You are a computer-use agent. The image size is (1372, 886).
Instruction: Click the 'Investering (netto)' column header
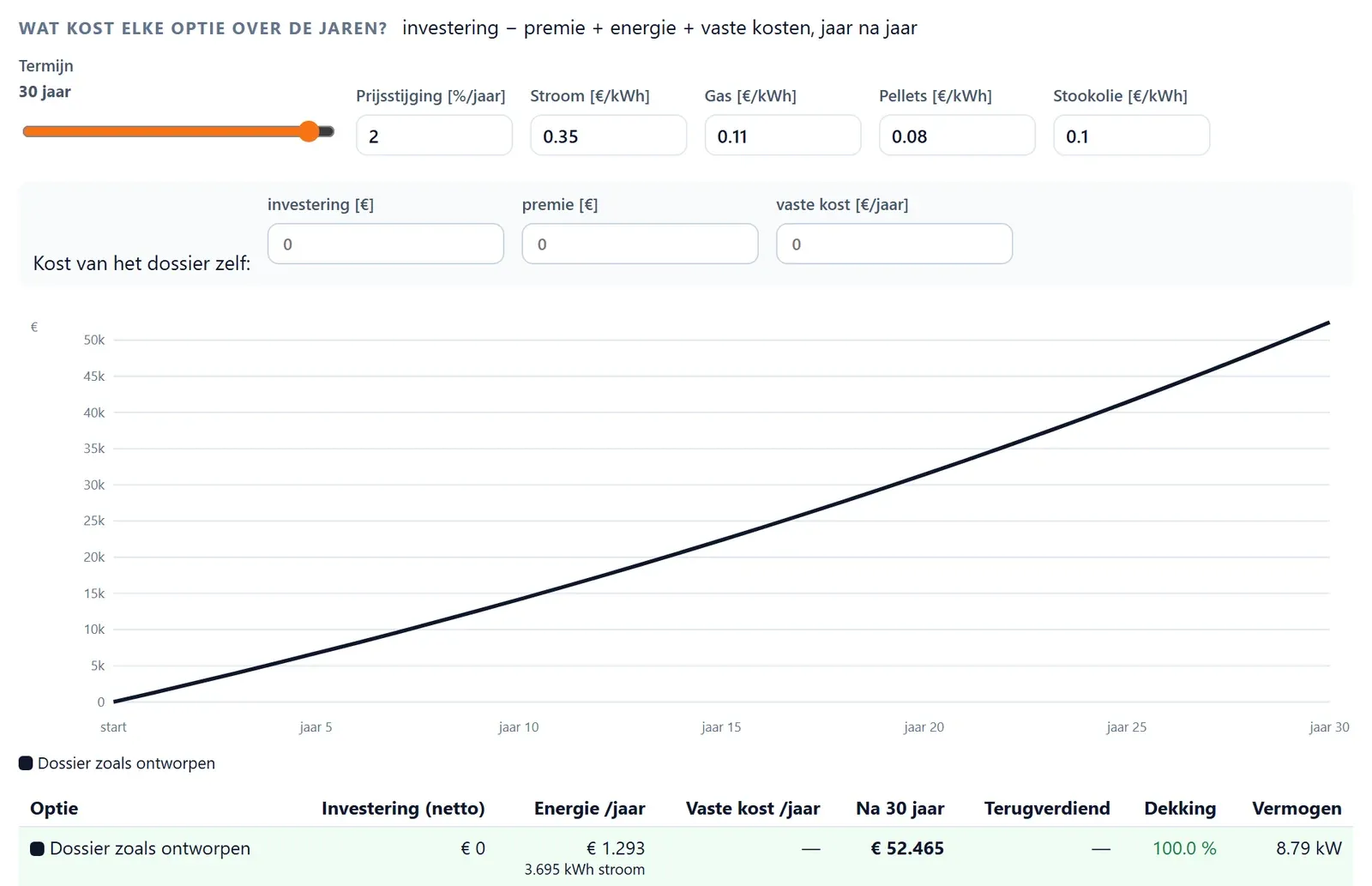(x=403, y=808)
